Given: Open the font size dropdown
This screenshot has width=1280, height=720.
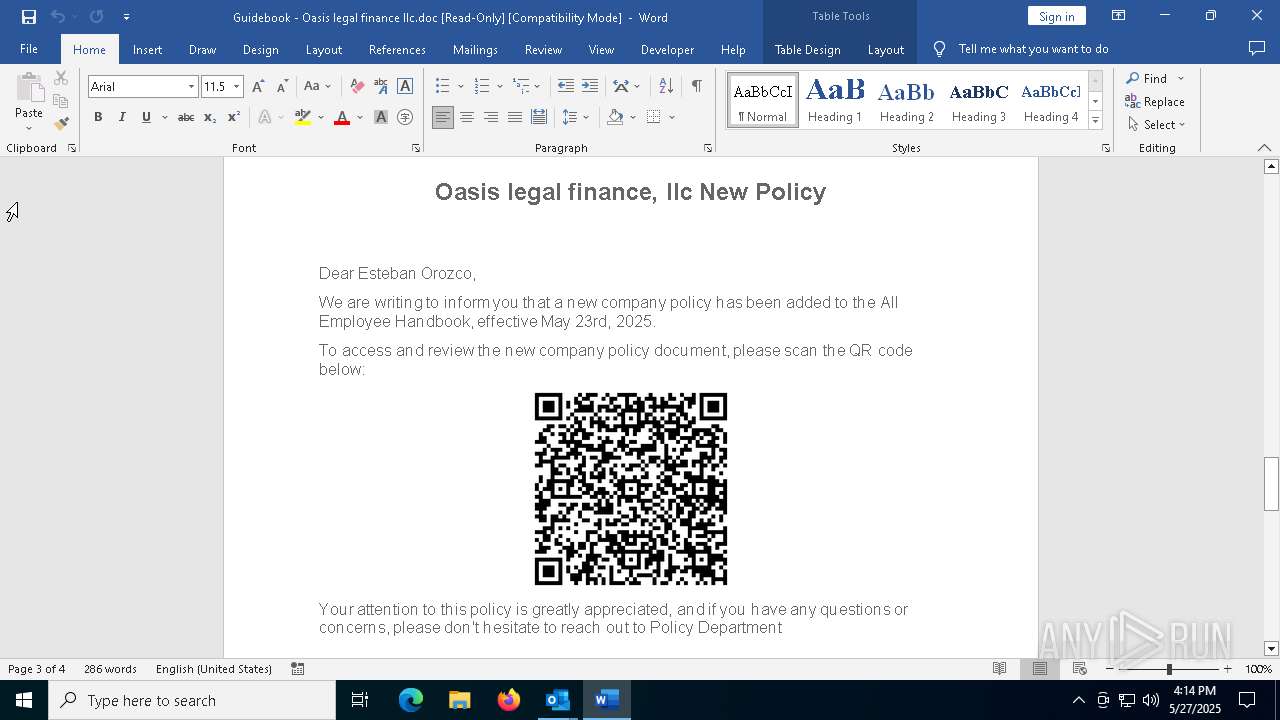Looking at the screenshot, I should [x=237, y=87].
